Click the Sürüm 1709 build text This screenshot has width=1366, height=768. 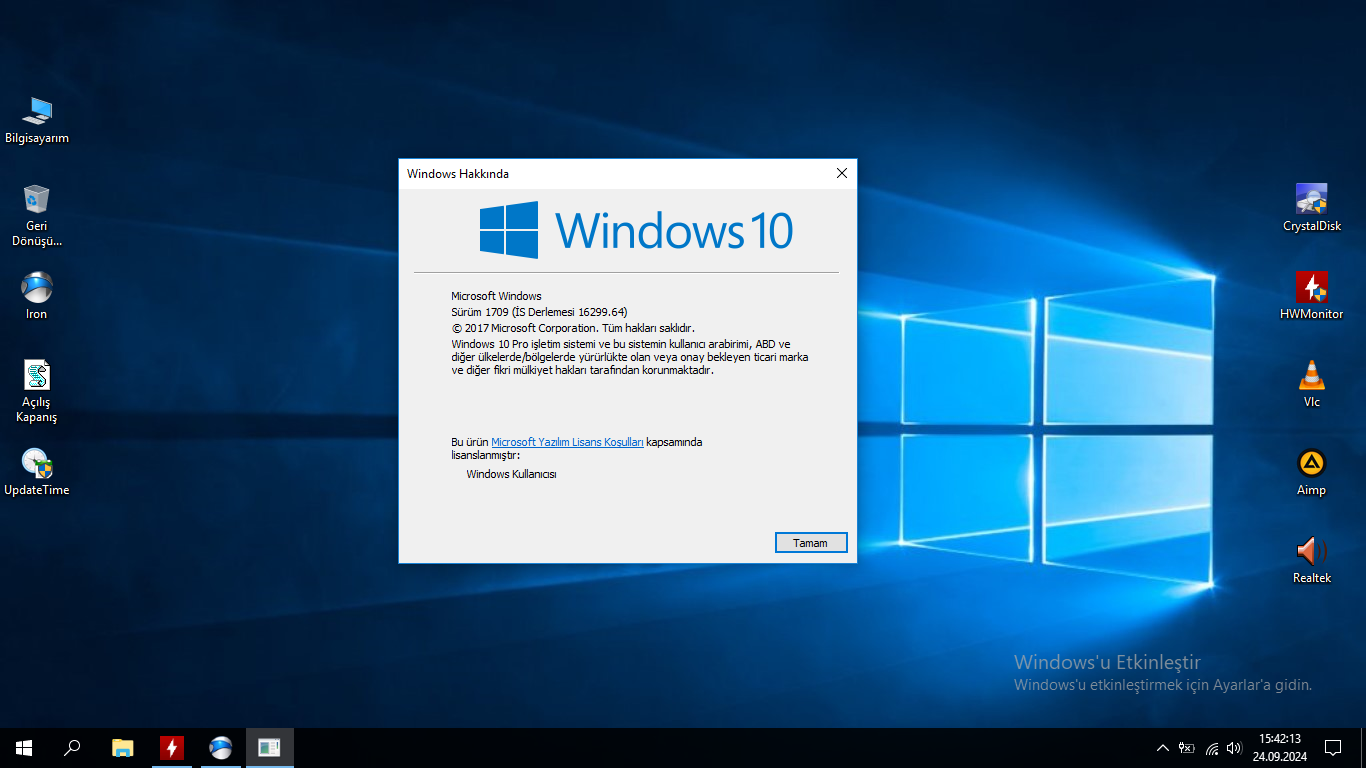pos(539,312)
